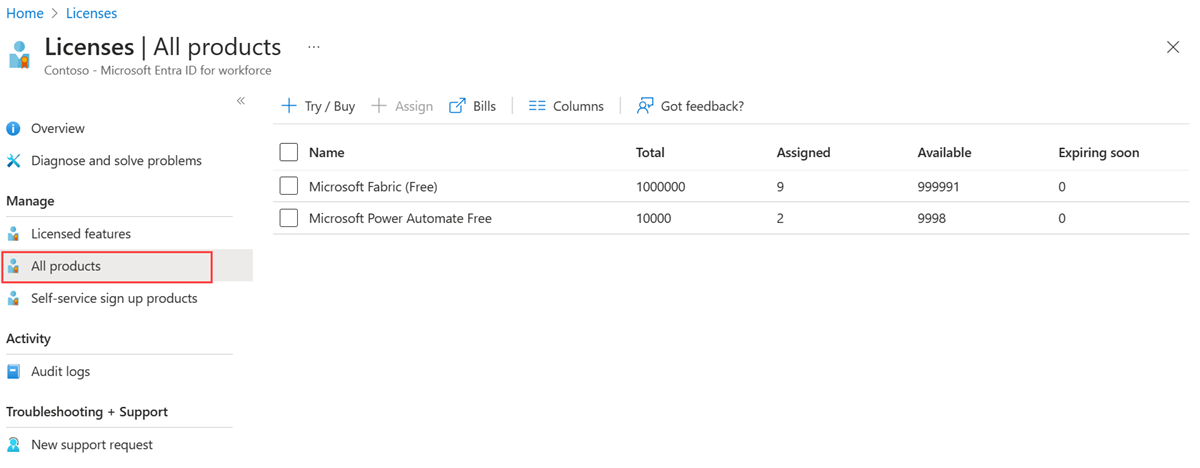
Task: Open the ellipsis more options menu
Action: coord(314,47)
